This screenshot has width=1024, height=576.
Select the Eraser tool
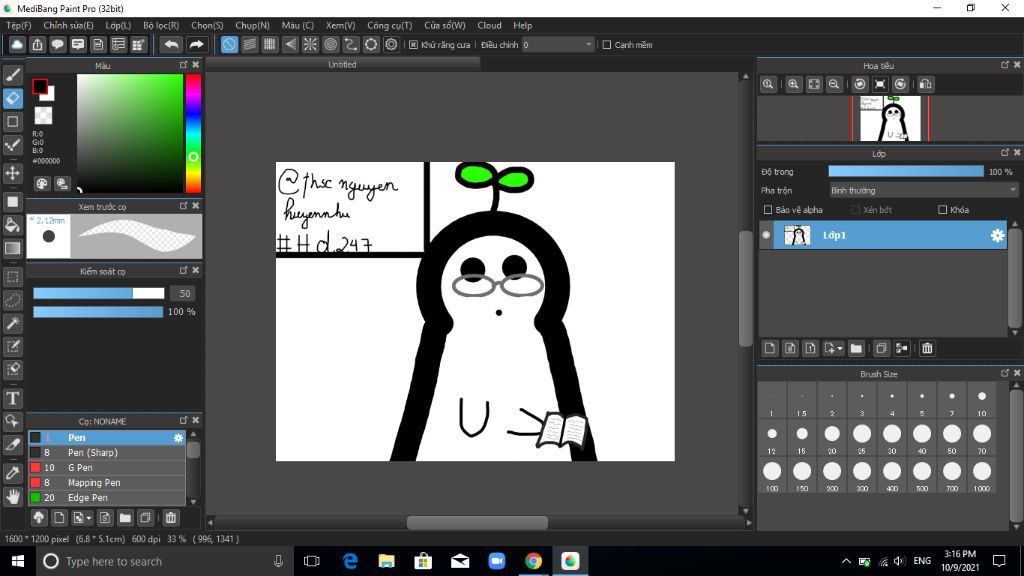[12, 99]
